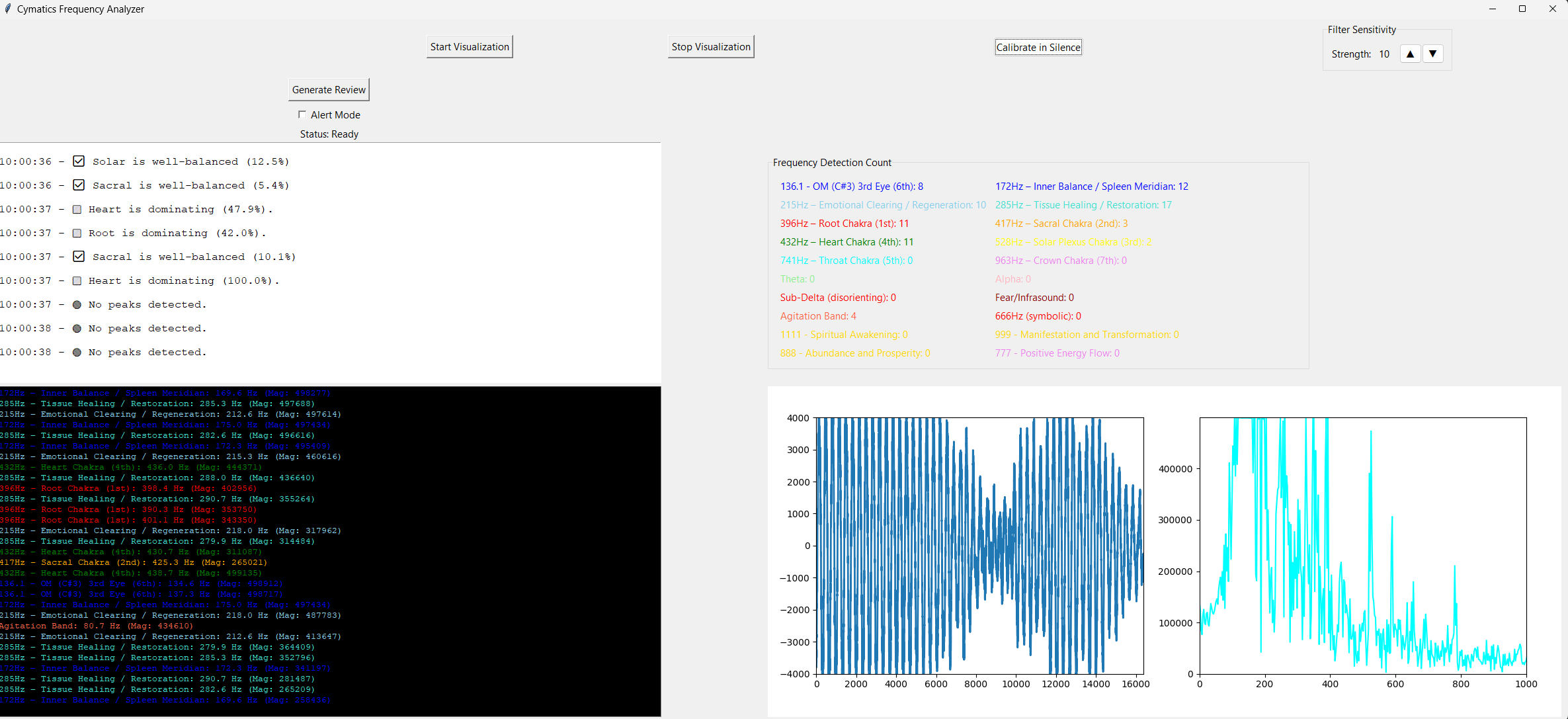This screenshot has height=719, width=1568.
Task: Click the 285Hz Tissue Healing count label
Action: pos(1083,205)
